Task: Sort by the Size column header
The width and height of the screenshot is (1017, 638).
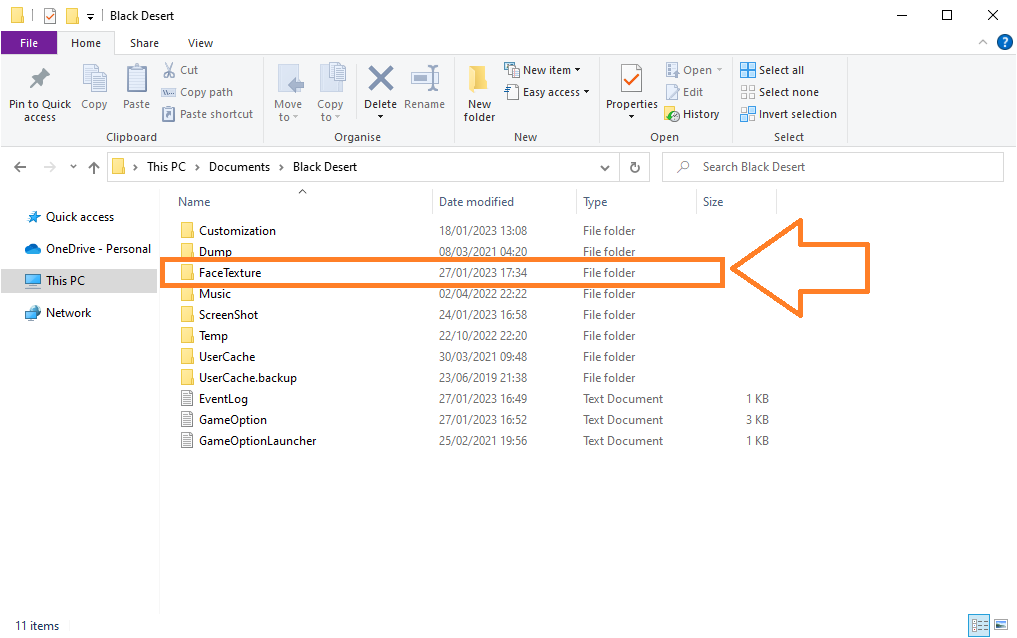Action: pyautogui.click(x=736, y=202)
